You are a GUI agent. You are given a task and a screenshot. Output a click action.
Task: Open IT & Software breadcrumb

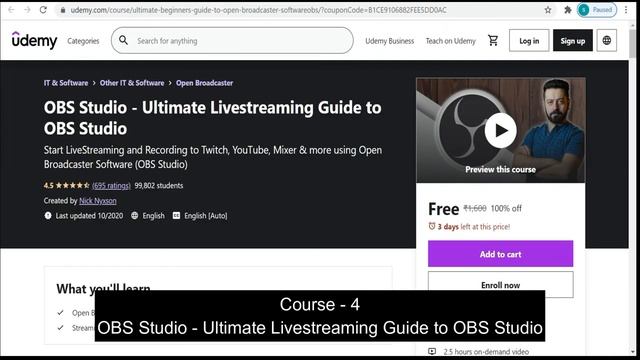pos(66,83)
